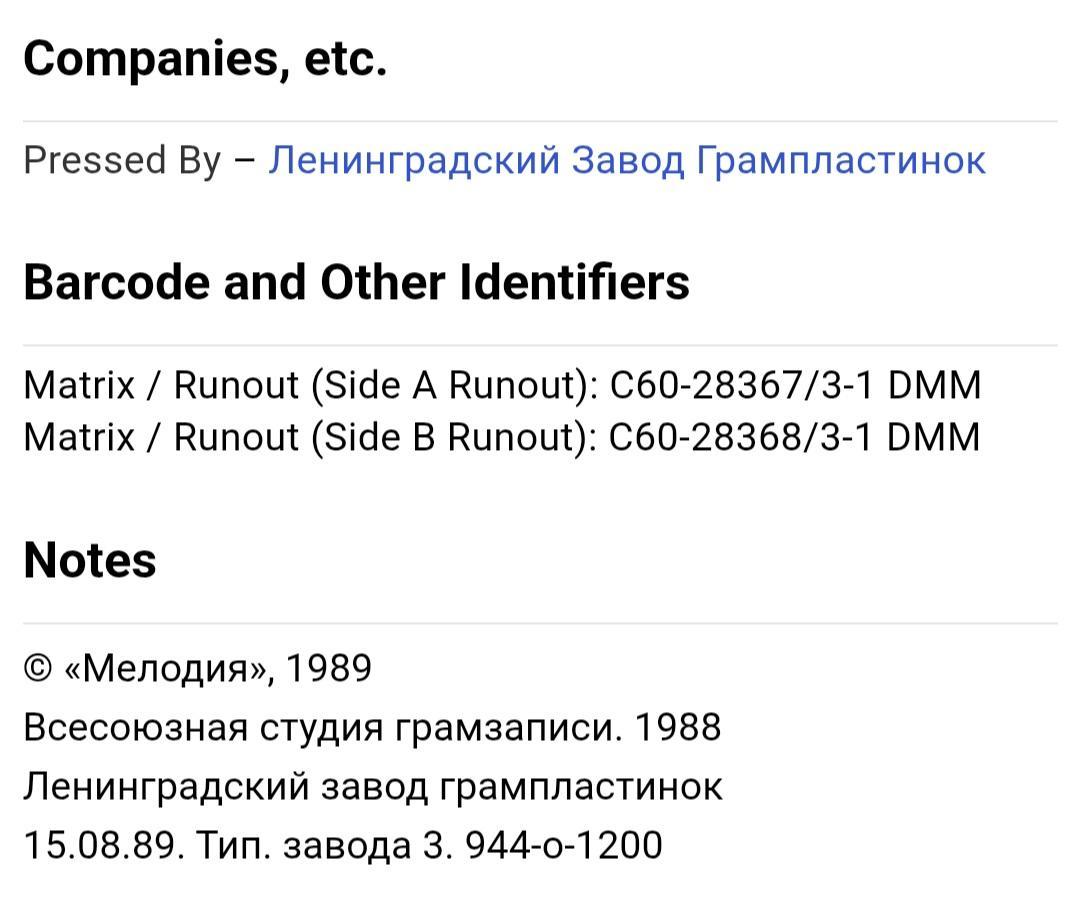Select the C60-28367/3-1 DMM runout value
Viewport: 1080px width, 905px height.
point(796,384)
